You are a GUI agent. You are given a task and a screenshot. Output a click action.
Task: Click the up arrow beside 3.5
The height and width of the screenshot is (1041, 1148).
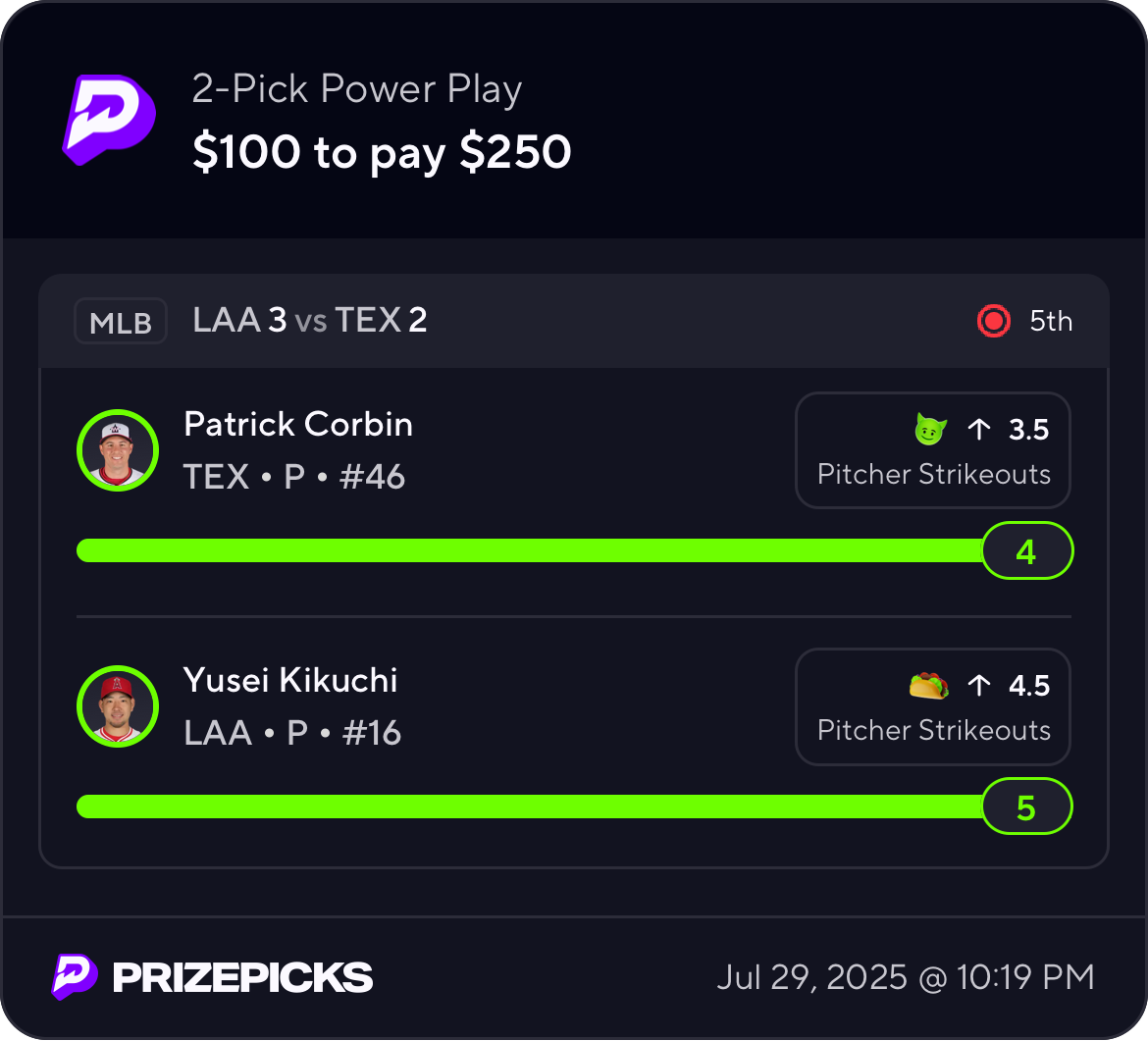click(x=979, y=429)
